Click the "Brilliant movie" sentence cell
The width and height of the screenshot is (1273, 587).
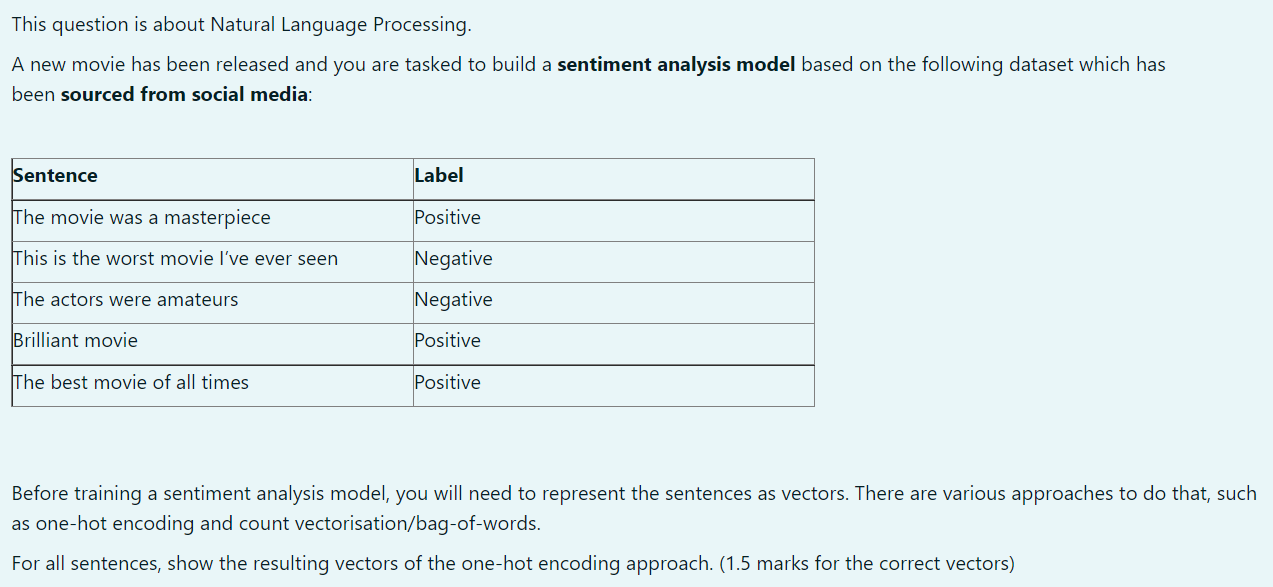[x=76, y=341]
